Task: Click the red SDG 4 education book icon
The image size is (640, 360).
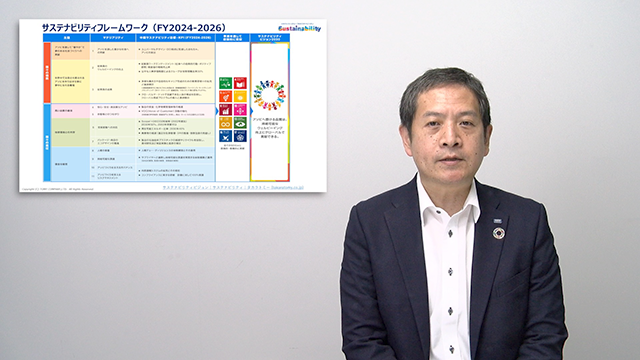Action: click(x=240, y=83)
